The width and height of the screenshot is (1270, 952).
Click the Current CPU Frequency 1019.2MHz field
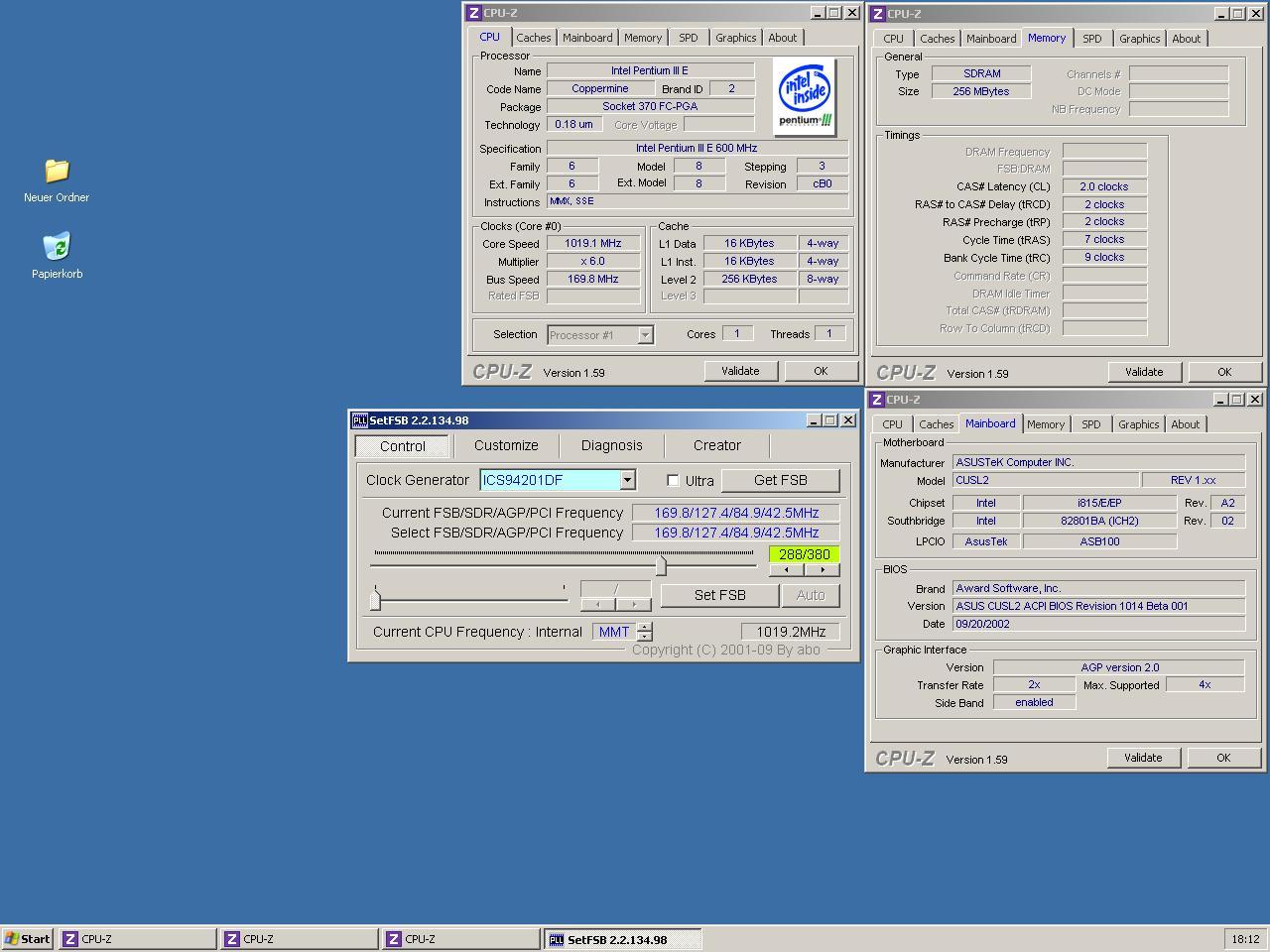(791, 632)
